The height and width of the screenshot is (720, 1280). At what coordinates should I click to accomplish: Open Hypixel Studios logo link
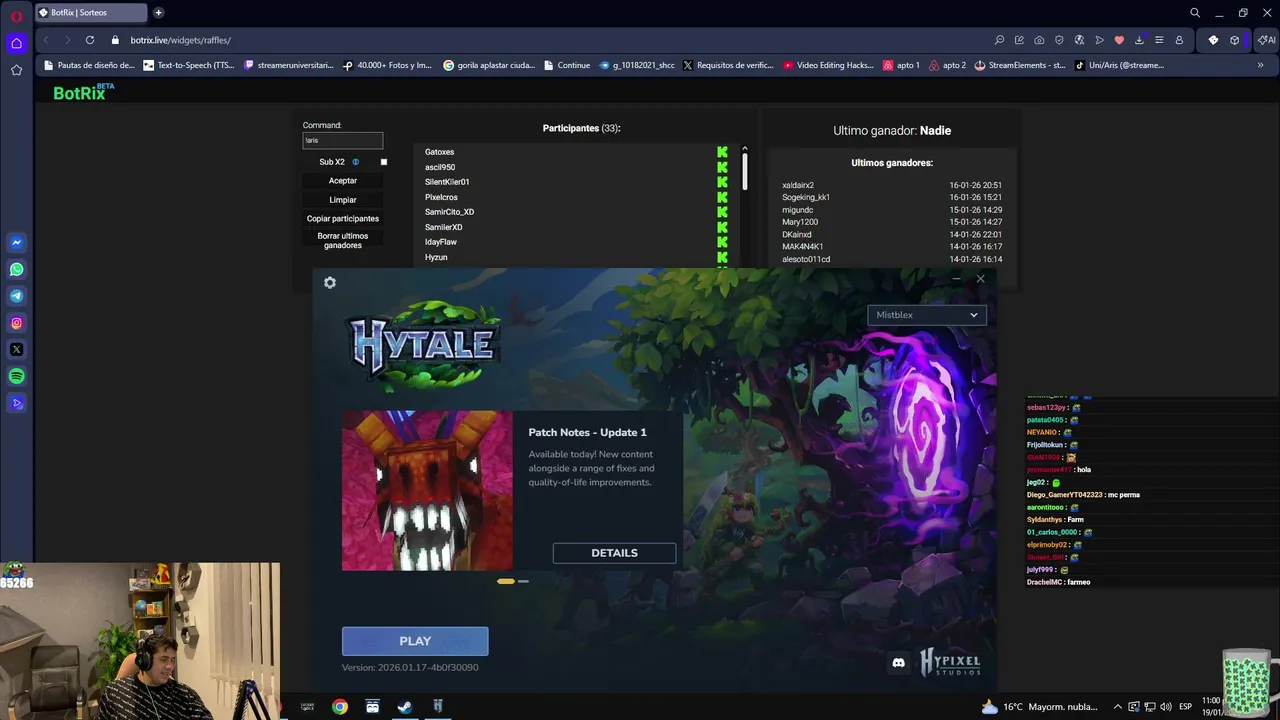point(950,662)
